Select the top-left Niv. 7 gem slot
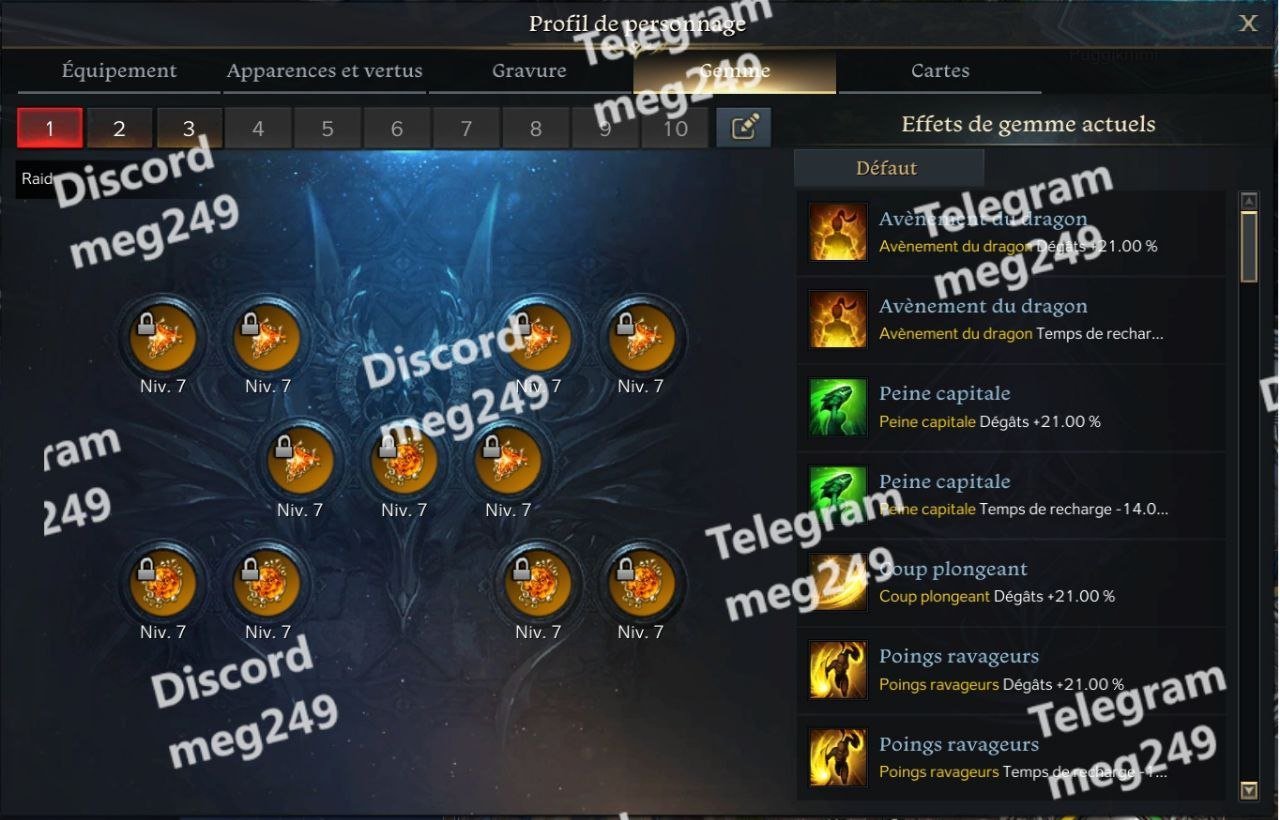Viewport: 1280px width, 820px height. pos(163,338)
